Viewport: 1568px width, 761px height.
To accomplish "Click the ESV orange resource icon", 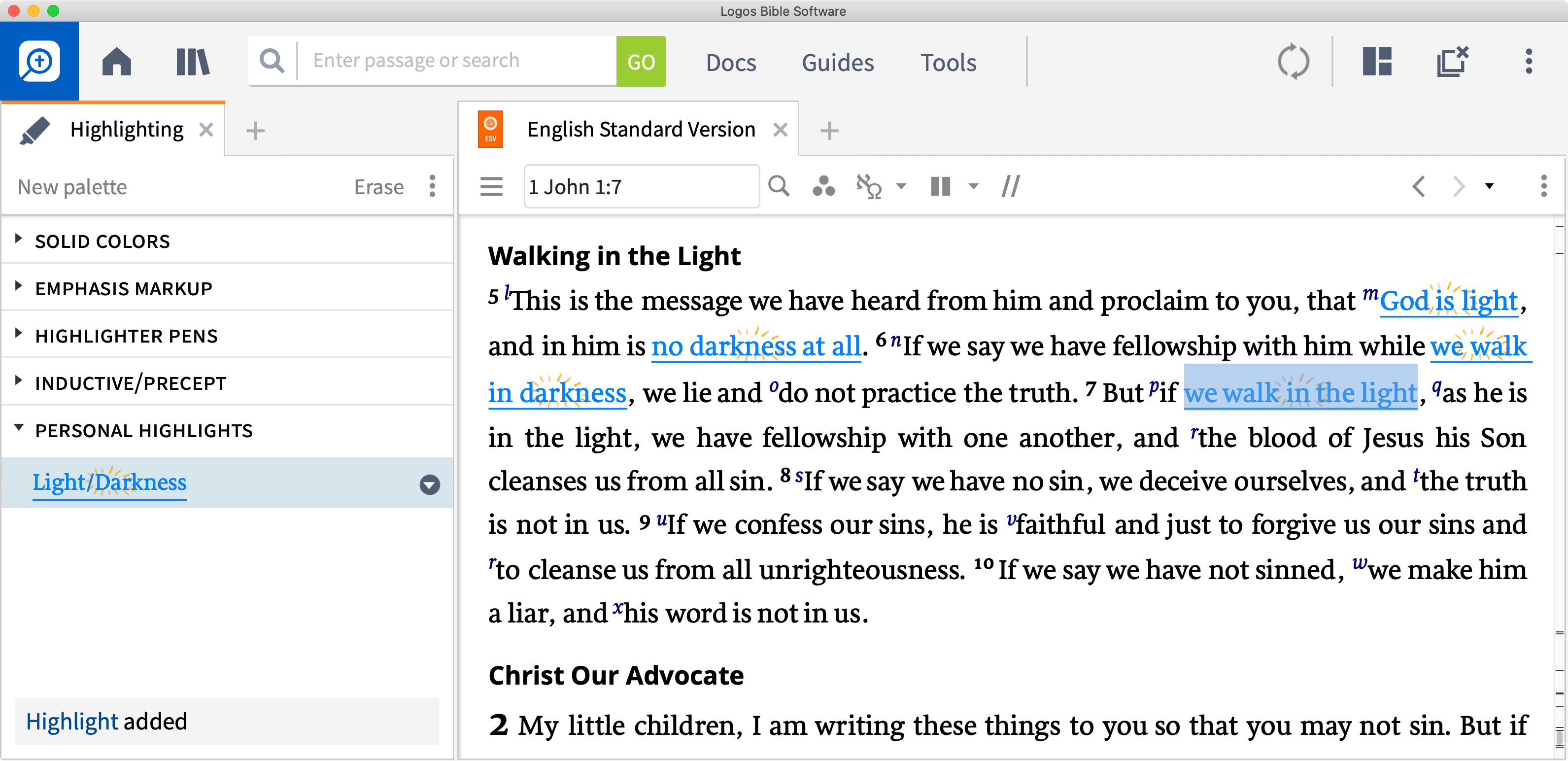I will tap(490, 129).
